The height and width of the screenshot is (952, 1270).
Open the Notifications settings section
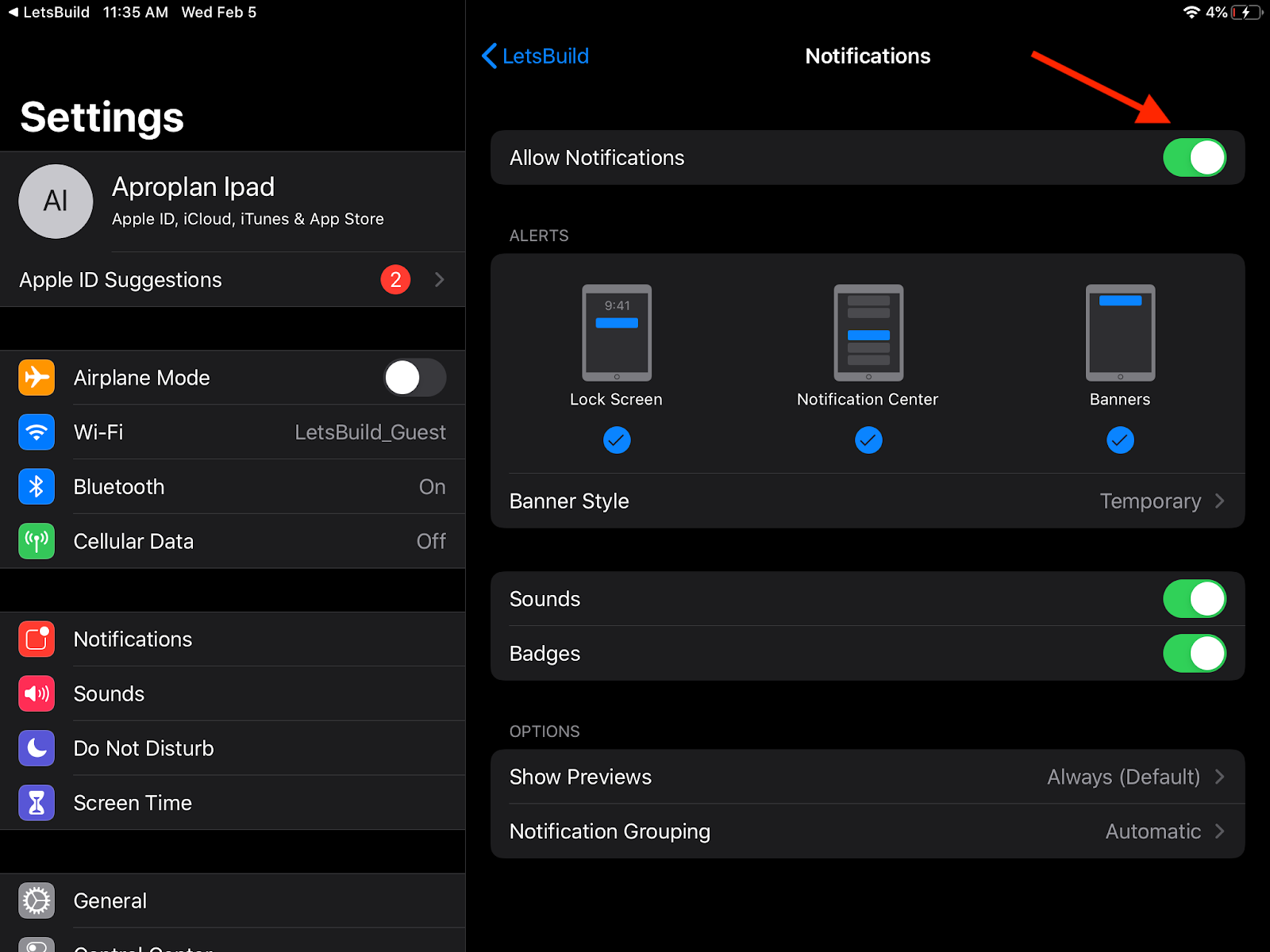pyautogui.click(x=233, y=639)
